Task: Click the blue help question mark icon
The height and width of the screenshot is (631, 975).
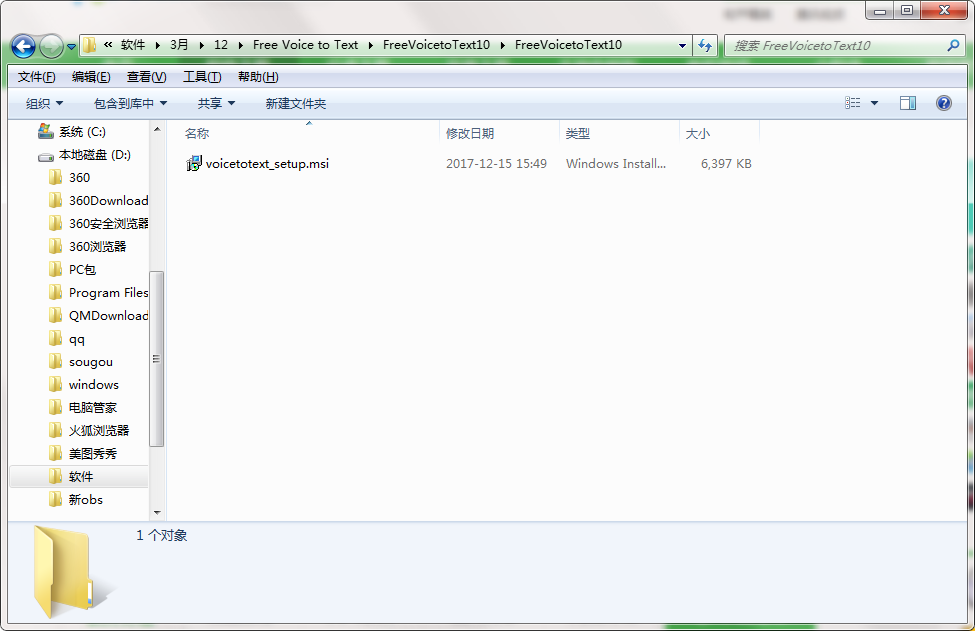Action: 943,103
